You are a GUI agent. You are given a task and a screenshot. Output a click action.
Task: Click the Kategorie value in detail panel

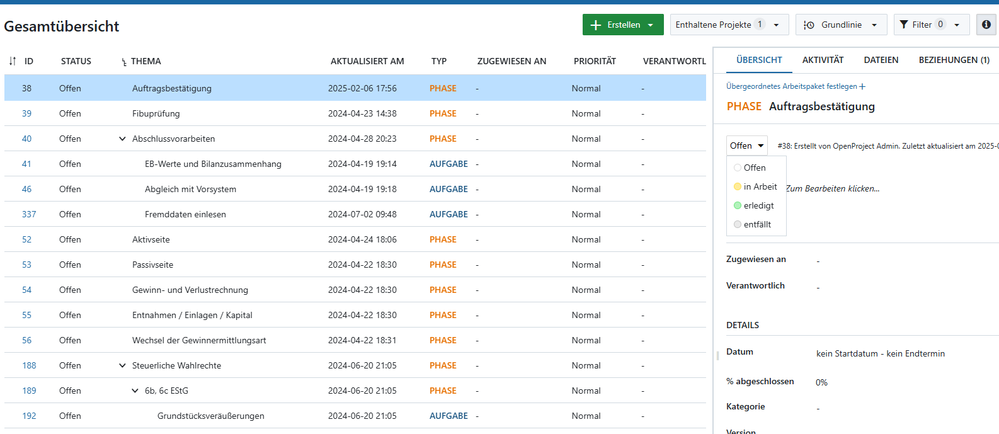[817, 408]
